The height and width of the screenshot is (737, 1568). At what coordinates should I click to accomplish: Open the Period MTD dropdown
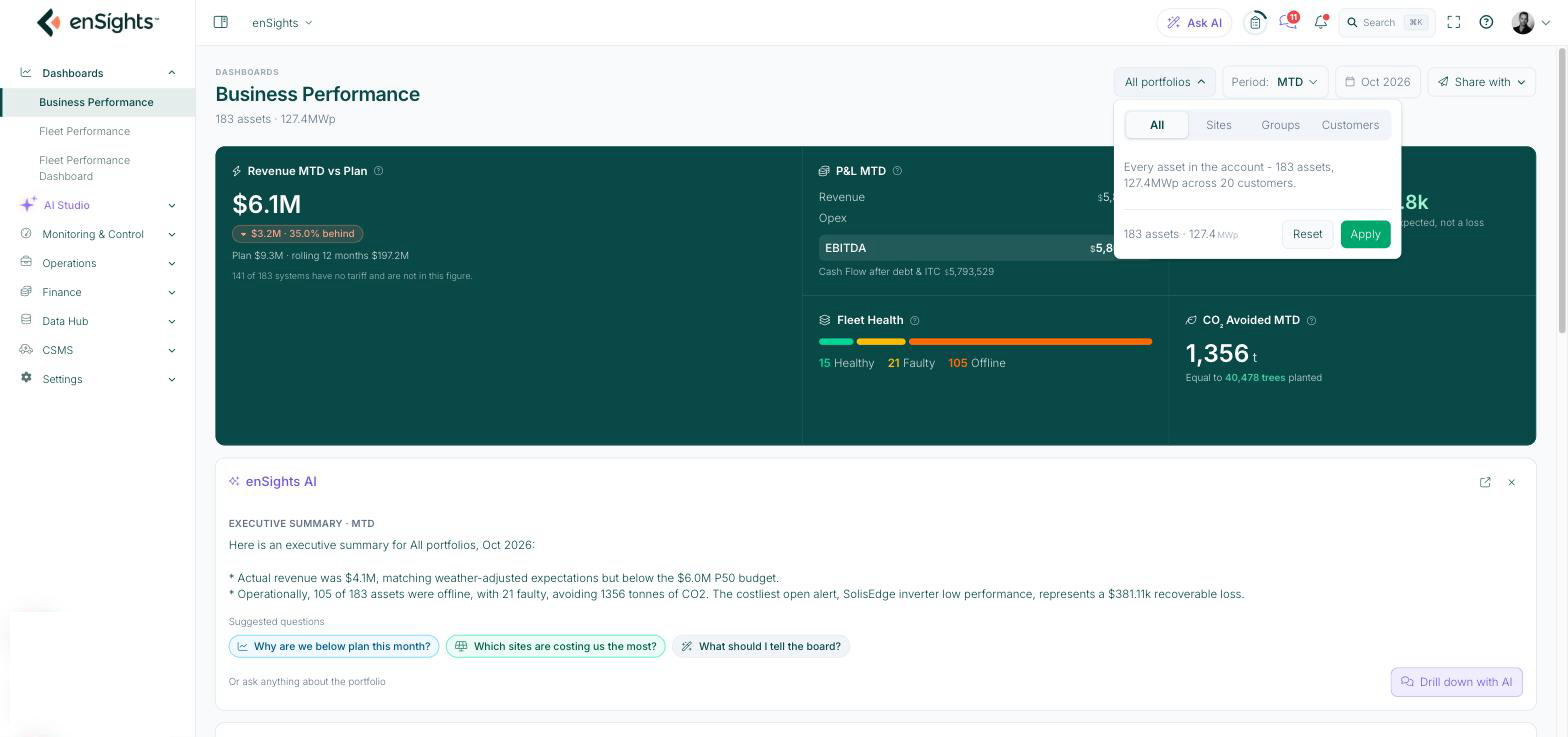[1274, 82]
